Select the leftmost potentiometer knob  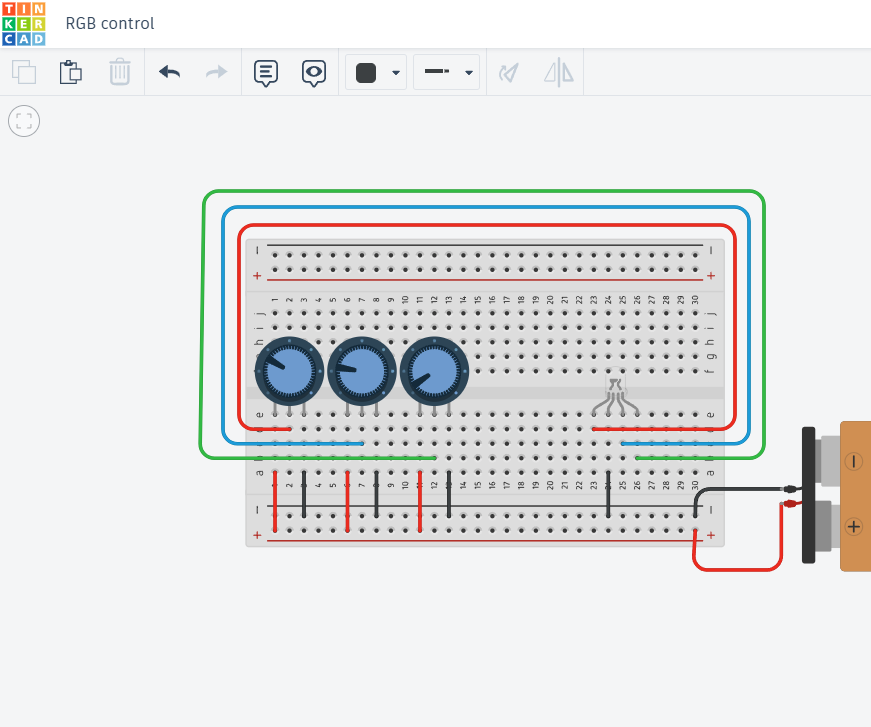pos(289,370)
